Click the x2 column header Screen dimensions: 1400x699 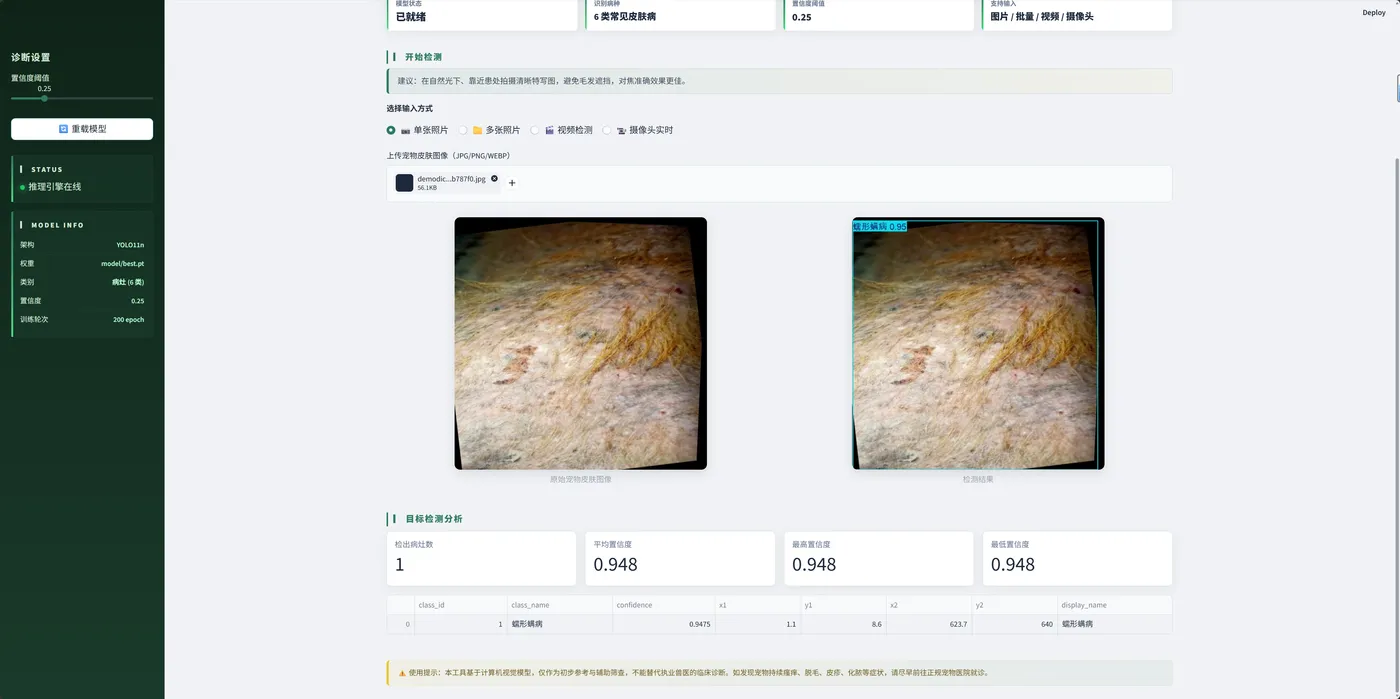pyautogui.click(x=930, y=605)
